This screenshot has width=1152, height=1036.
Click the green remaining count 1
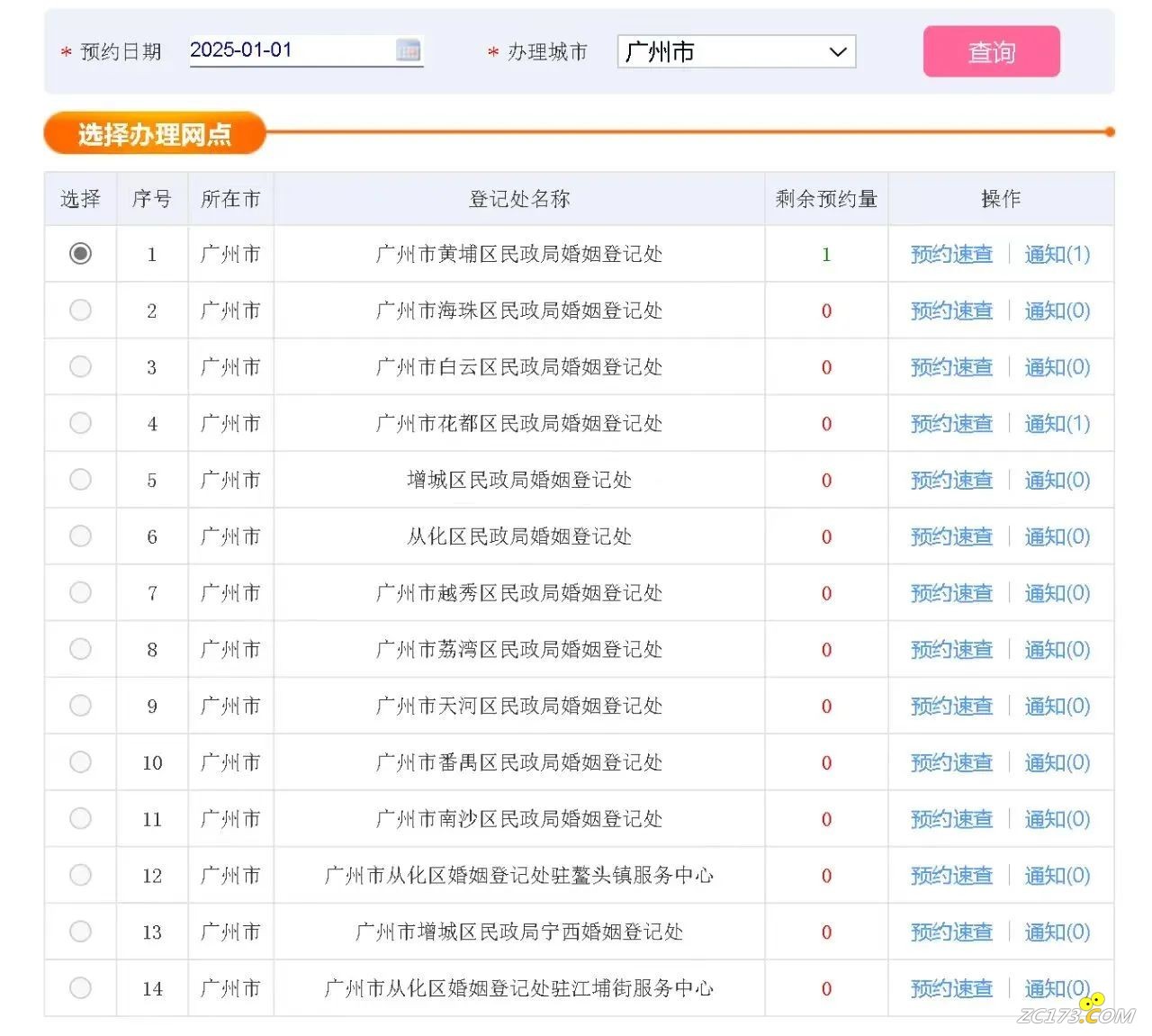click(x=826, y=255)
